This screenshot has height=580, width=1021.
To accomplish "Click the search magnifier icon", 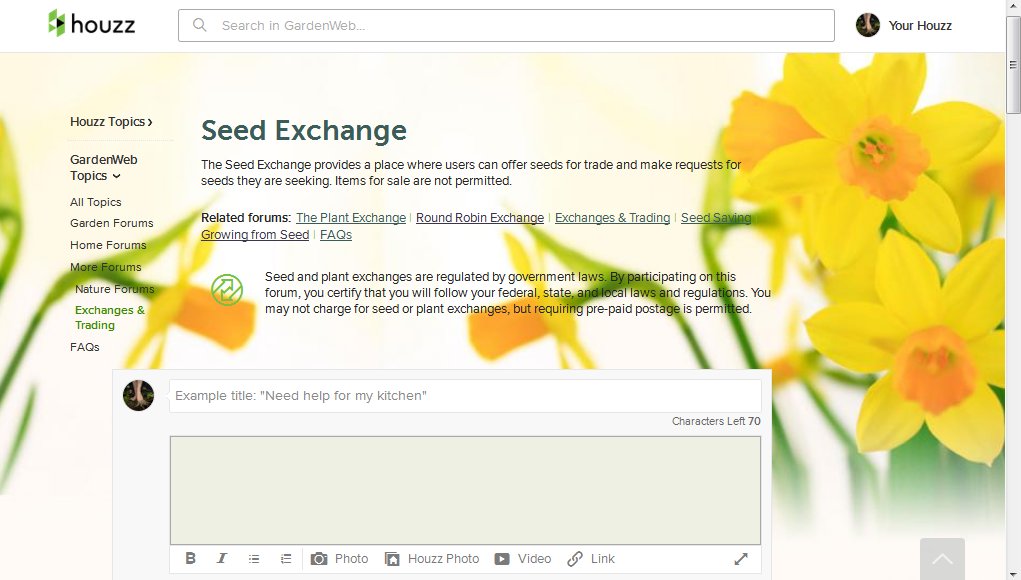I will click(x=200, y=25).
